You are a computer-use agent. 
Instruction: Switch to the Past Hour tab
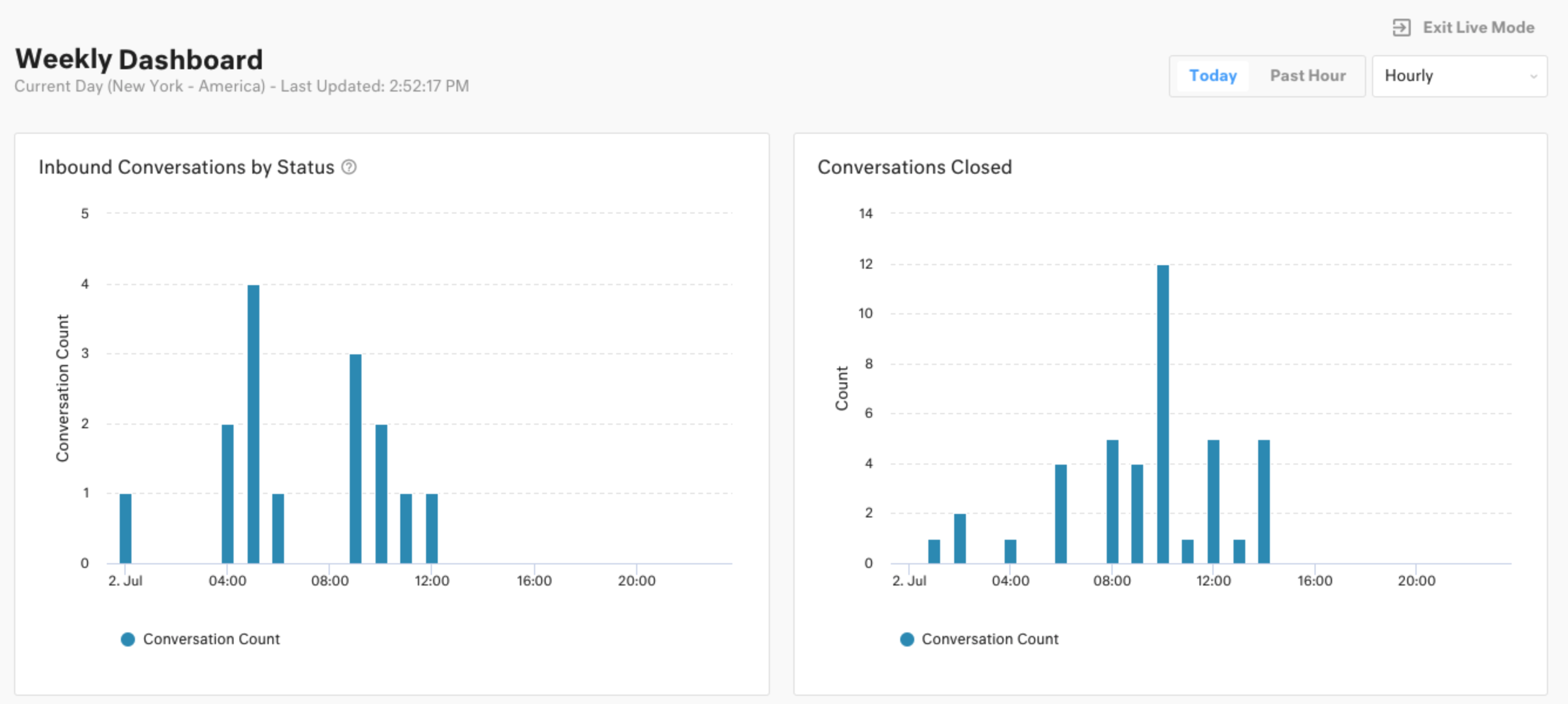tap(1307, 76)
